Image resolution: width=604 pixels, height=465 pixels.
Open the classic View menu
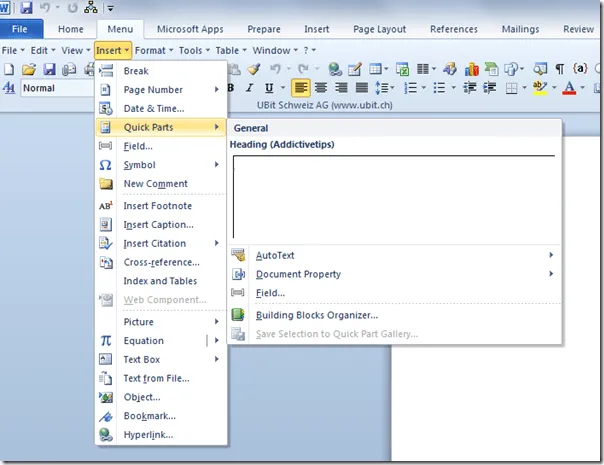(x=76, y=50)
